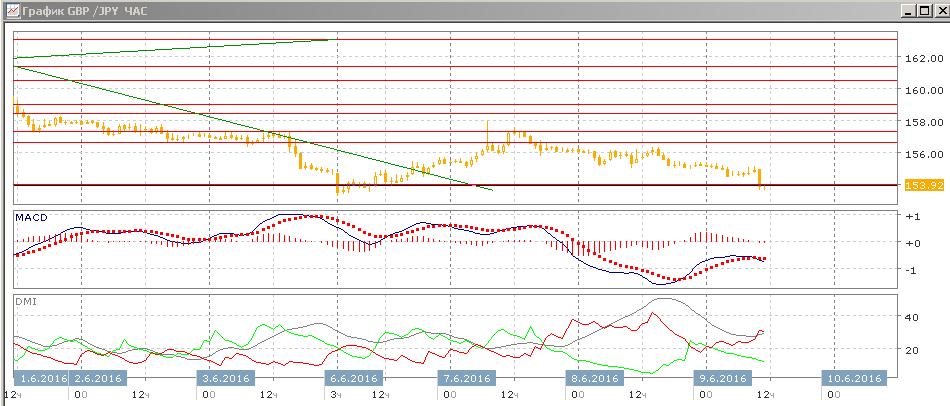Viewport: 950px width, 406px height.
Task: Click the 160.00 price axis label
Action: click(x=924, y=90)
